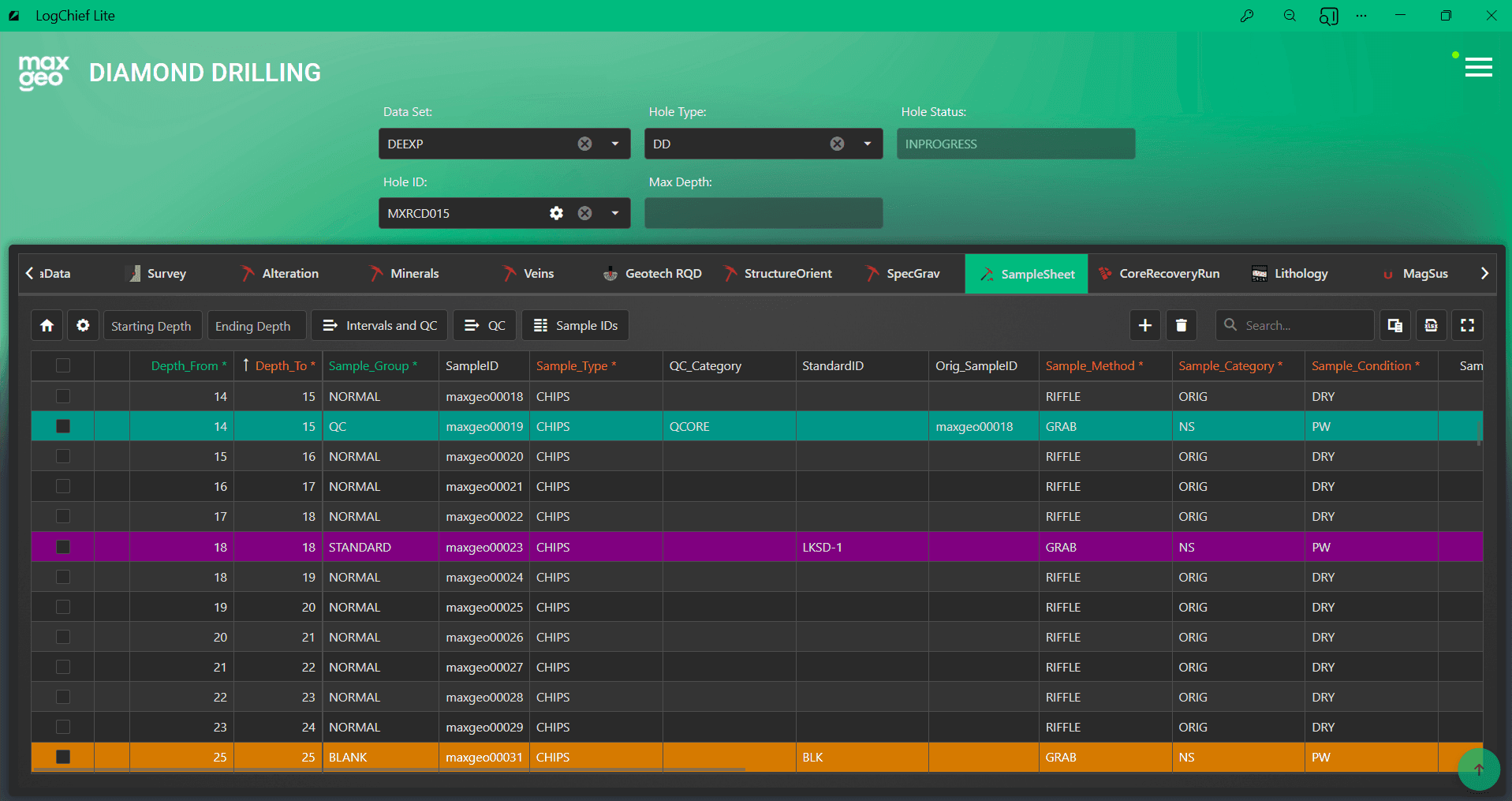Expand the Hole Type dropdown arrow
The width and height of the screenshot is (1512, 801).
(868, 144)
